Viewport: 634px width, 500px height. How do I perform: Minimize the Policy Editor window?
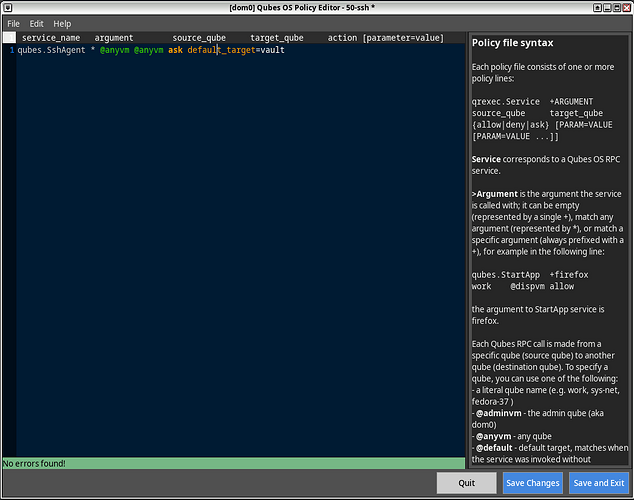click(607, 7)
